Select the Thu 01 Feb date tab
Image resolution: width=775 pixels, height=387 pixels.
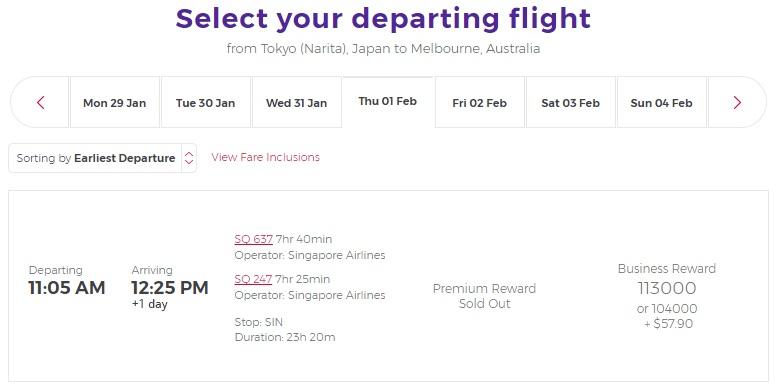pos(388,102)
